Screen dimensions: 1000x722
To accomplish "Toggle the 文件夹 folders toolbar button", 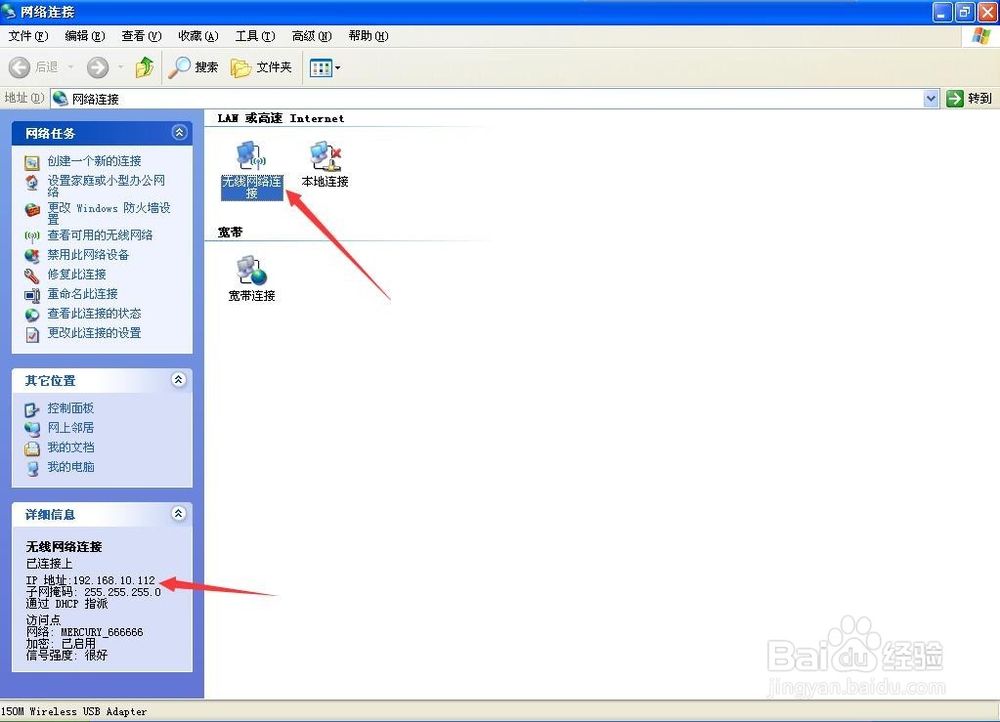I will (261, 67).
